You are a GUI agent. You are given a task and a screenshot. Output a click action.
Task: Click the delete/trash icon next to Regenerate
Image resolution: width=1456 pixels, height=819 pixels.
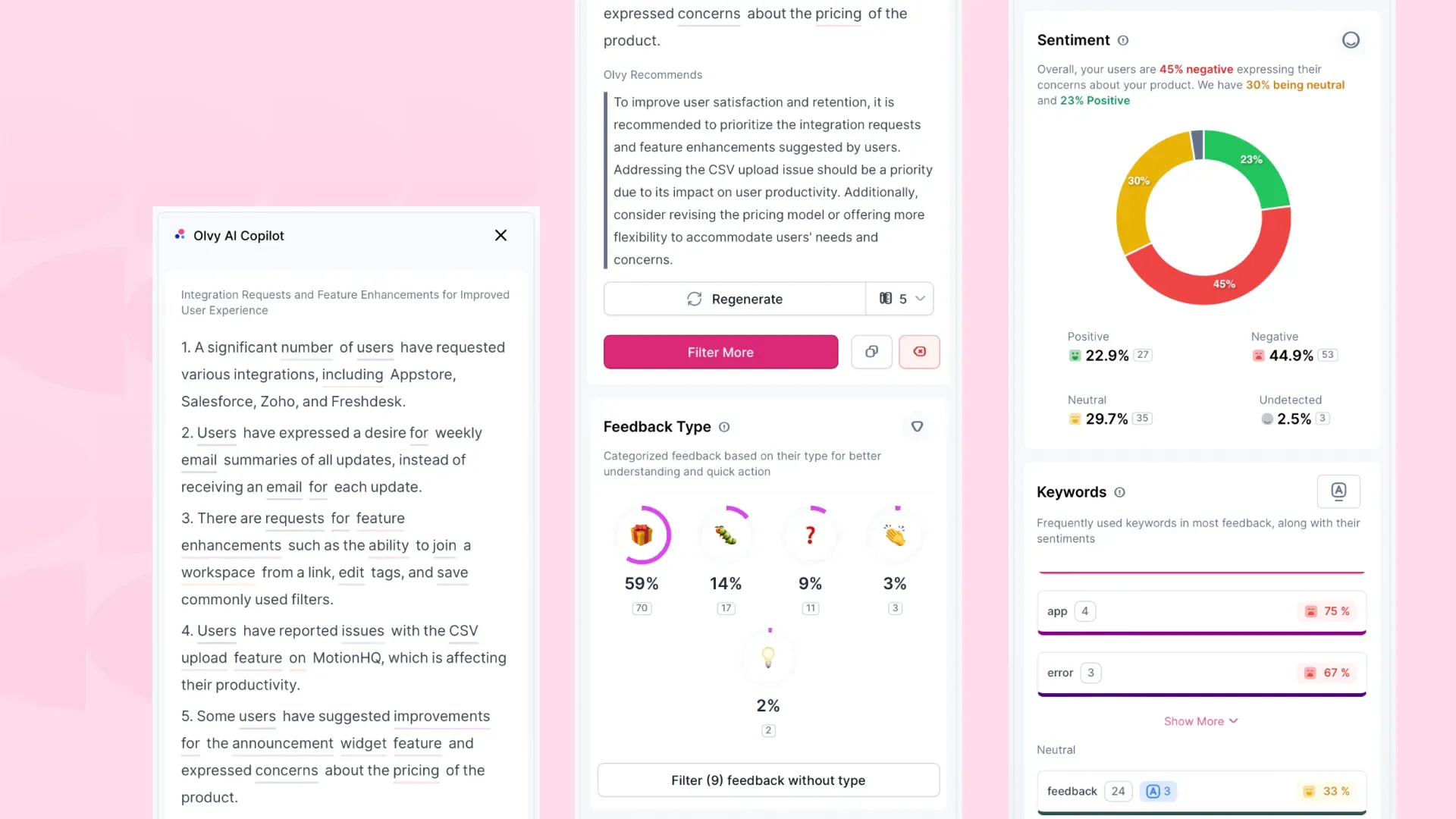click(919, 351)
